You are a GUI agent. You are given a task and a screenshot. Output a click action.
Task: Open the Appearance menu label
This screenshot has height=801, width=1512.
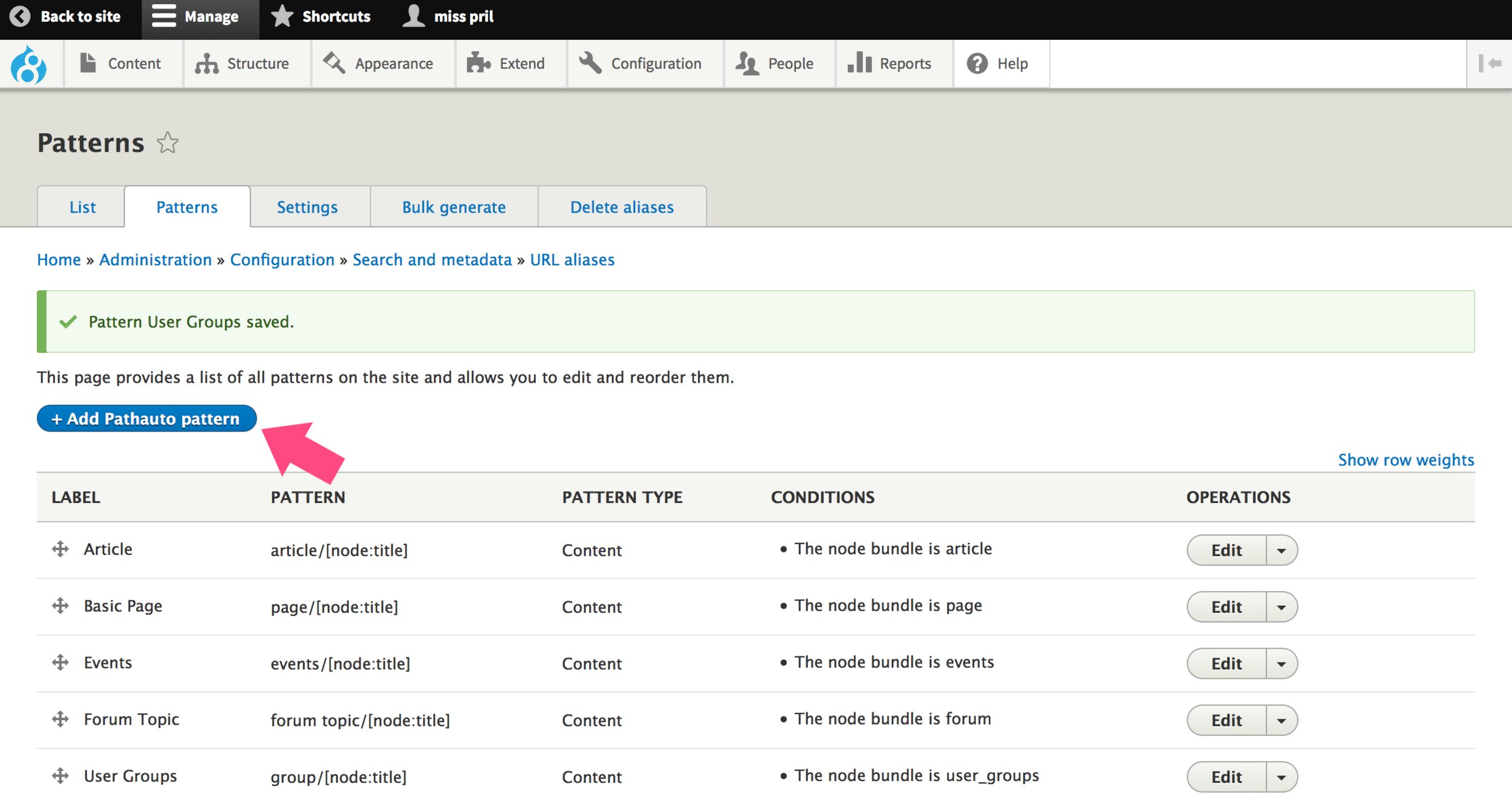[x=394, y=63]
